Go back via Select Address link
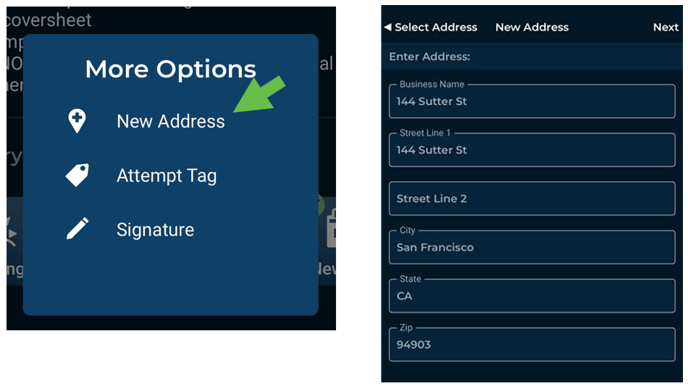This screenshot has width=688, height=386. (x=436, y=27)
